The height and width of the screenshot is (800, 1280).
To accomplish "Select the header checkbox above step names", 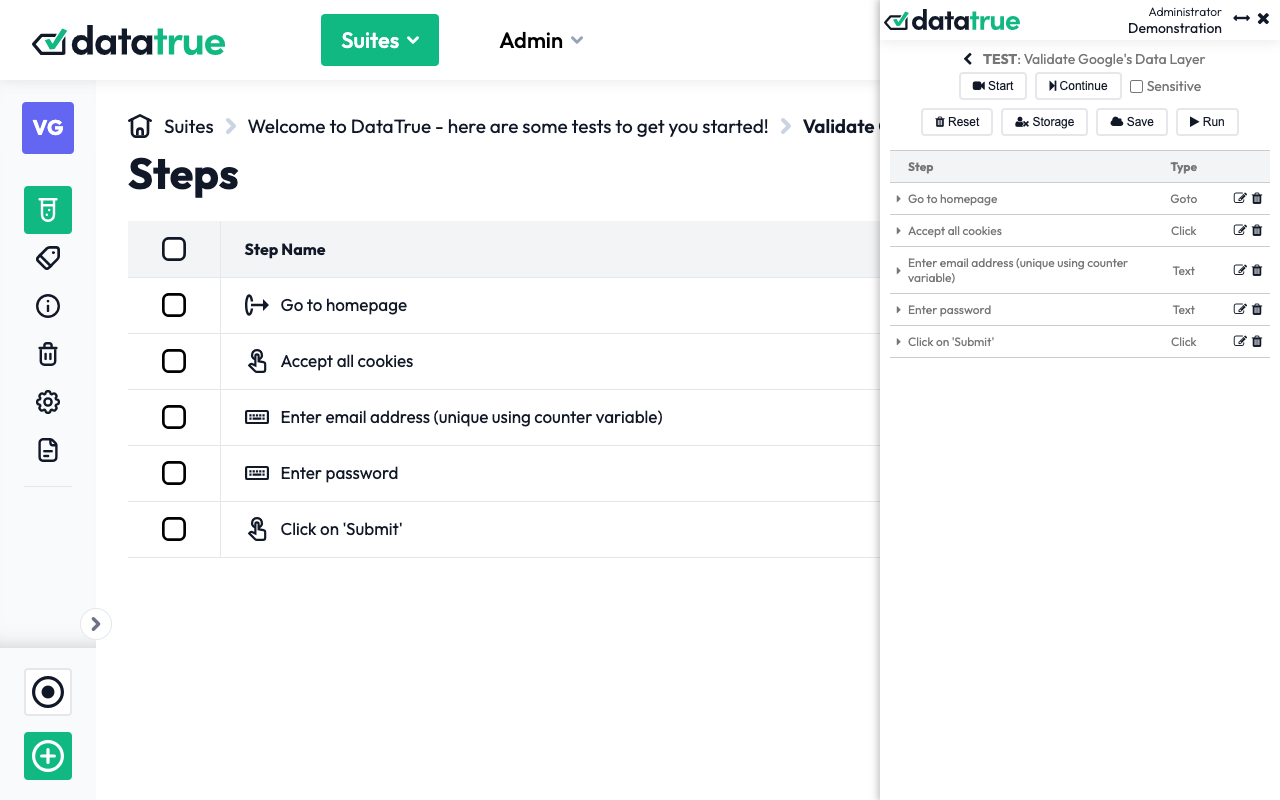I will pyautogui.click(x=174, y=248).
